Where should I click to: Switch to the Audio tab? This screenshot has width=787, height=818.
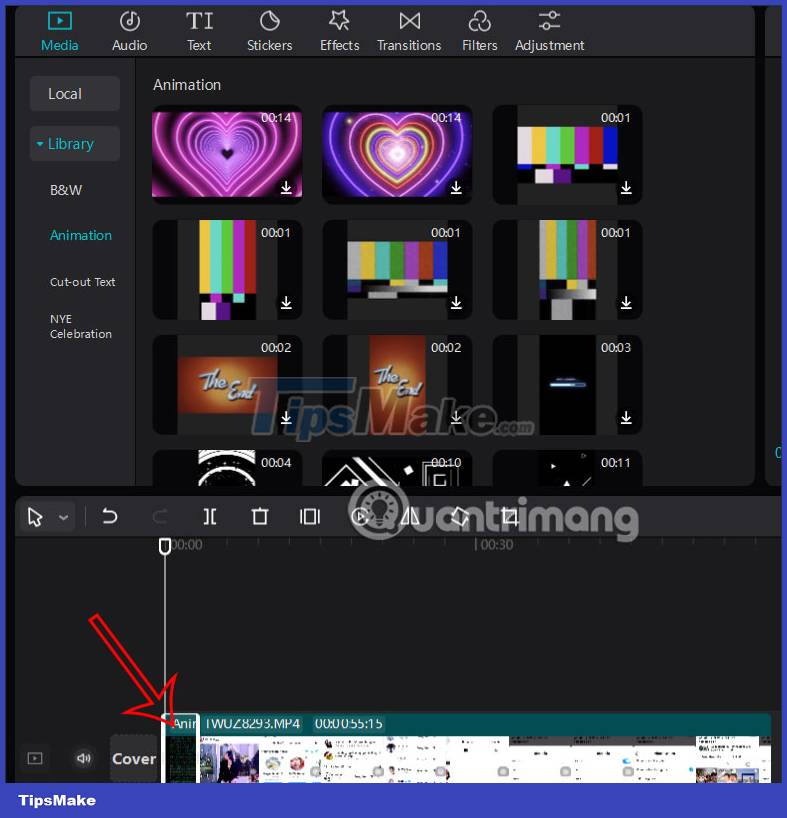(x=129, y=32)
